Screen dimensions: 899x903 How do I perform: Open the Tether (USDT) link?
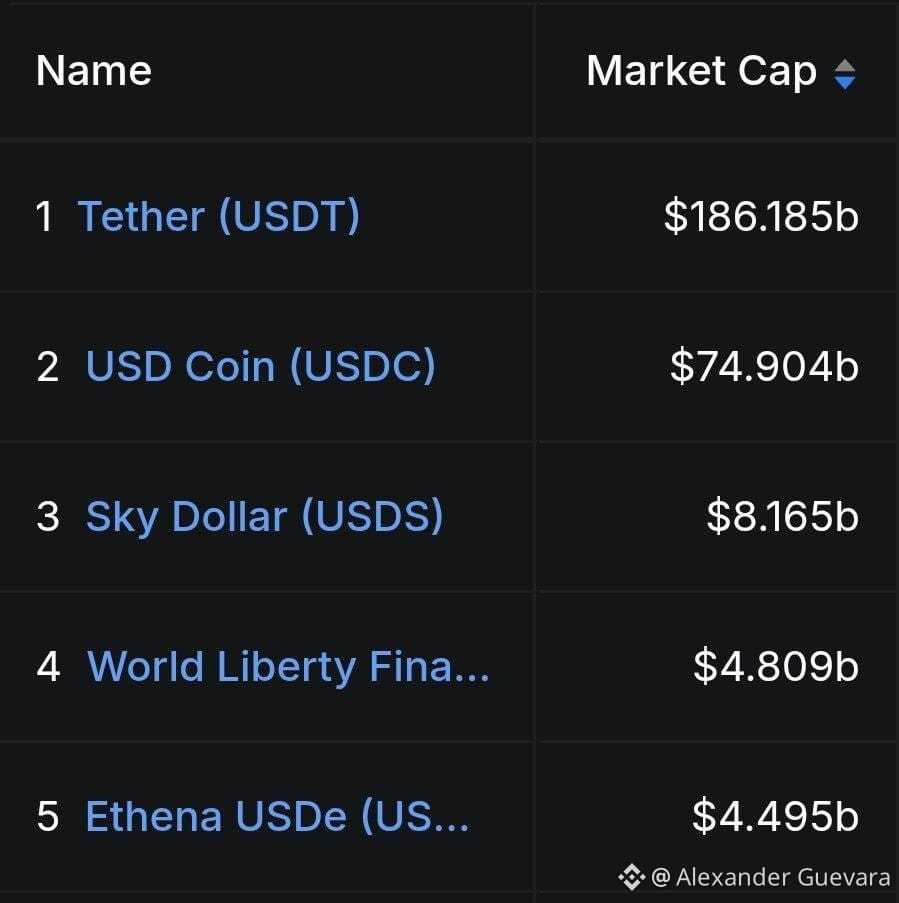point(219,217)
